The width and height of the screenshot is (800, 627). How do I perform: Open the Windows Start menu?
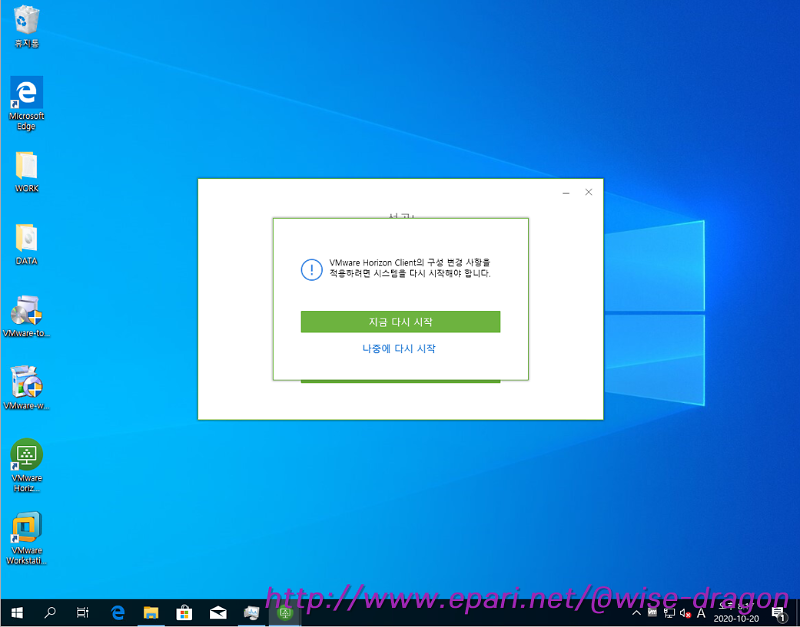[17, 613]
